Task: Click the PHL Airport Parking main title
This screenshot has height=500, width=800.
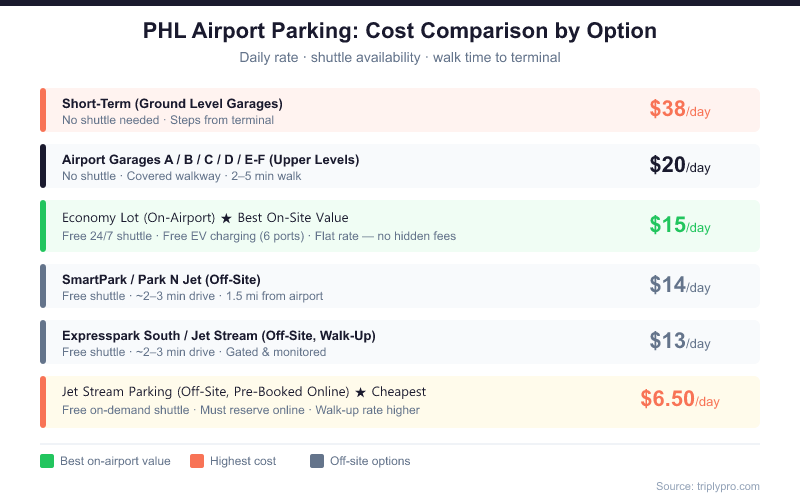Action: [x=400, y=31]
